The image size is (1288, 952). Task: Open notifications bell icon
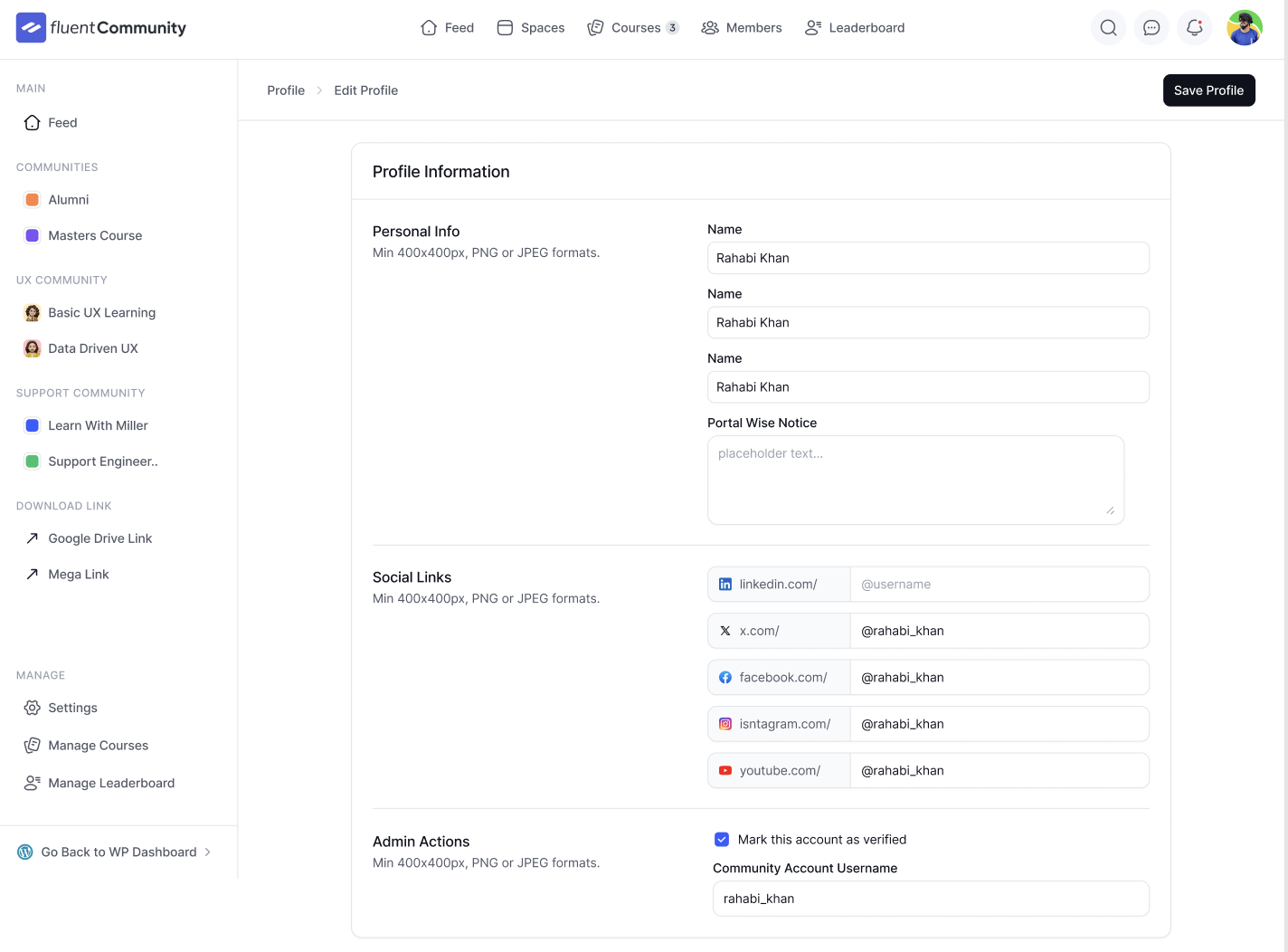1194,27
